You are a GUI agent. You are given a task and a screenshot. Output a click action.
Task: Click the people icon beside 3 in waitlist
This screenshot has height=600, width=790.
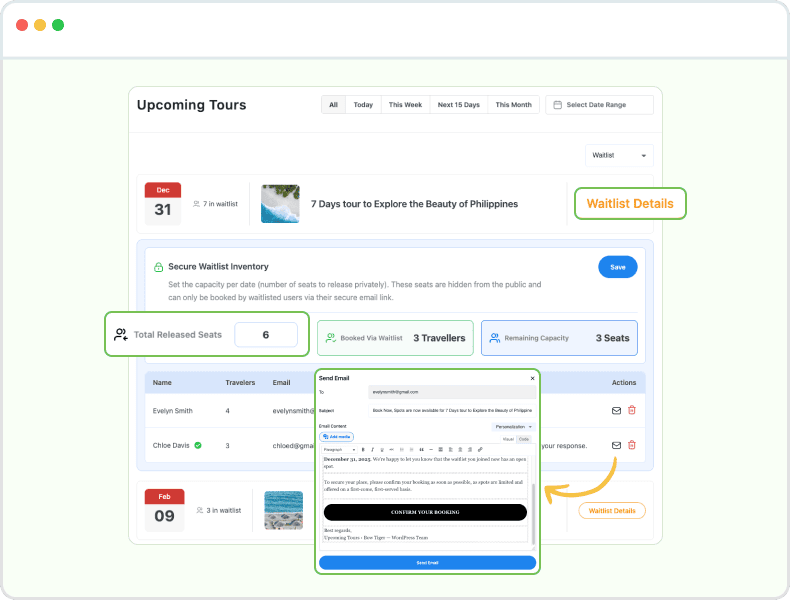(200, 510)
